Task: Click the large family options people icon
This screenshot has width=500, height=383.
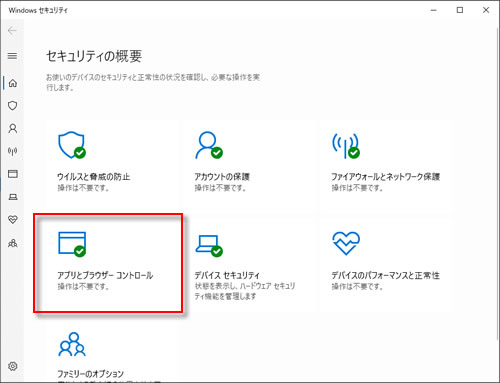Action: click(72, 344)
